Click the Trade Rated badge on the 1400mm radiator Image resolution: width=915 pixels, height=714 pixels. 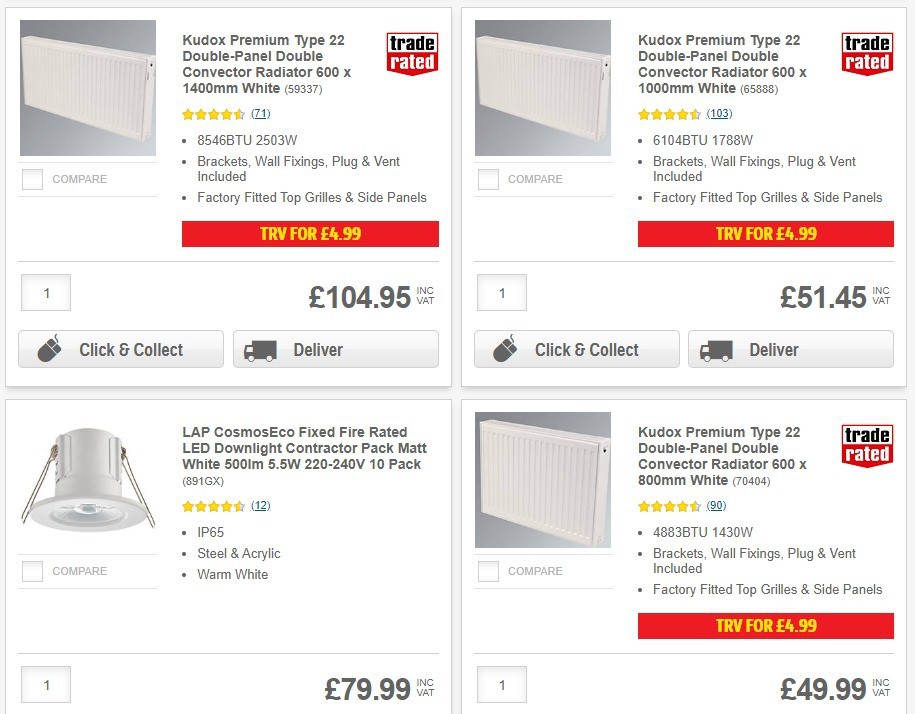(x=412, y=55)
